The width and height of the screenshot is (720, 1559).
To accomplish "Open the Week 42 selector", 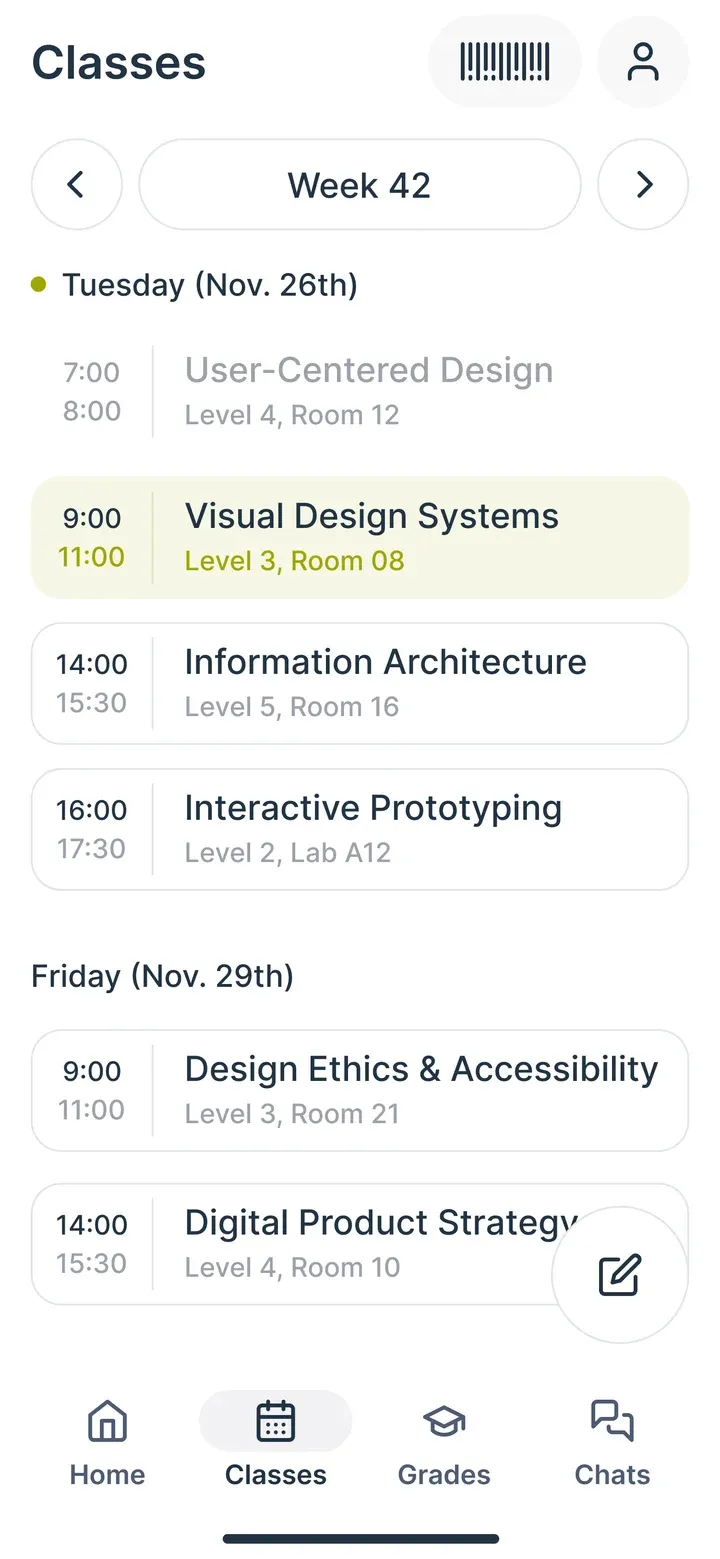I will click(360, 185).
